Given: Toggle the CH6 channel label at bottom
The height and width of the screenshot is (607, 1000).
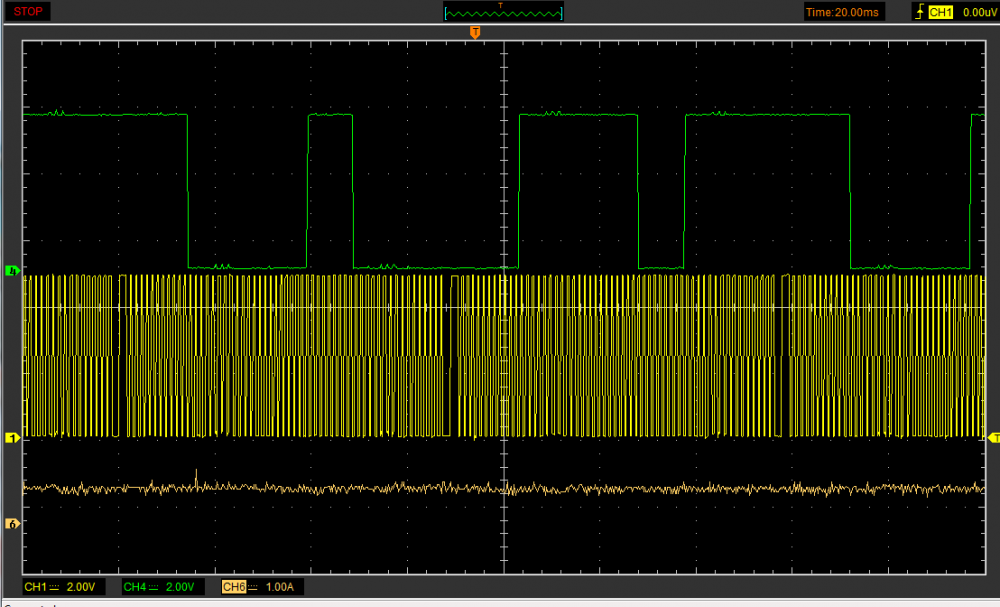Looking at the screenshot, I should tap(234, 587).
